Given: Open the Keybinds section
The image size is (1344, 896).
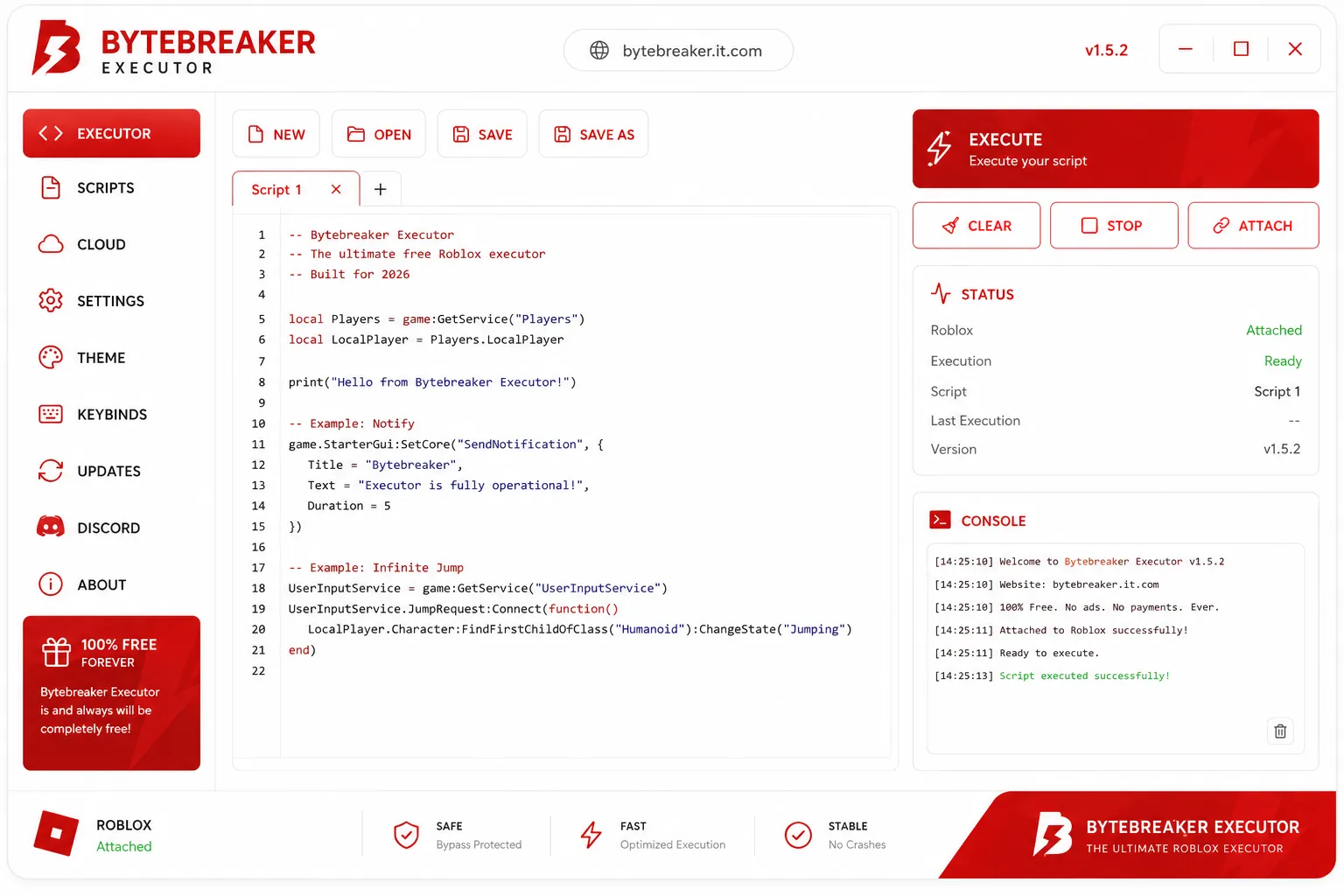Looking at the screenshot, I should pos(111,414).
